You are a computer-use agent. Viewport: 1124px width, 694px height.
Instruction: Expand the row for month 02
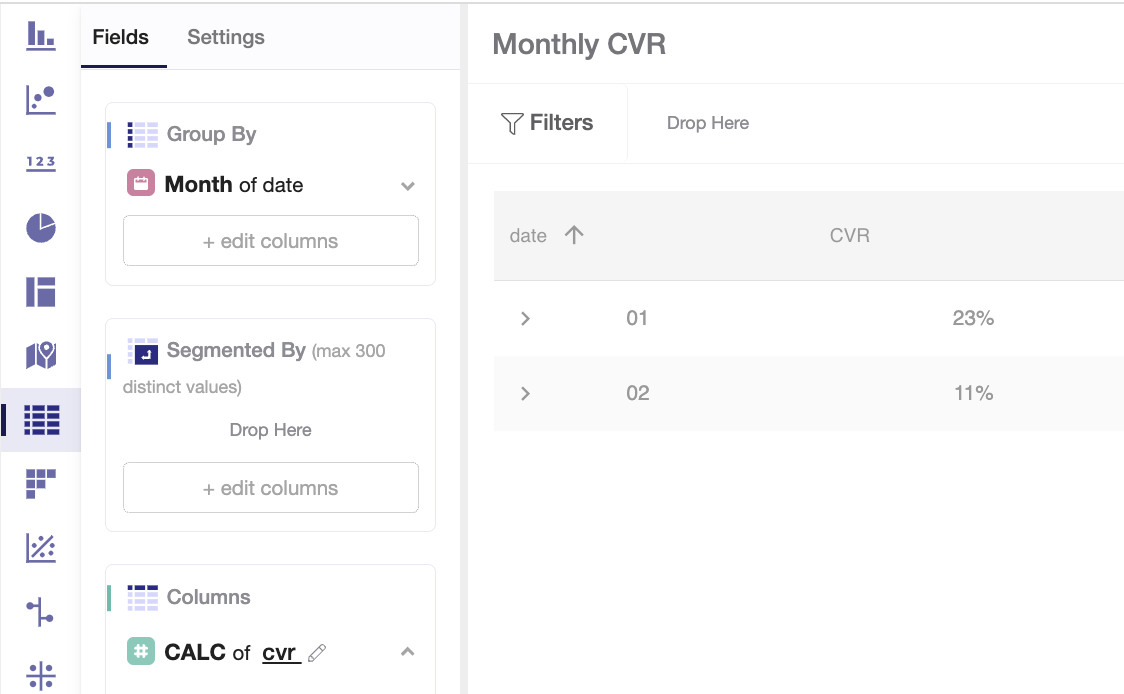point(526,394)
